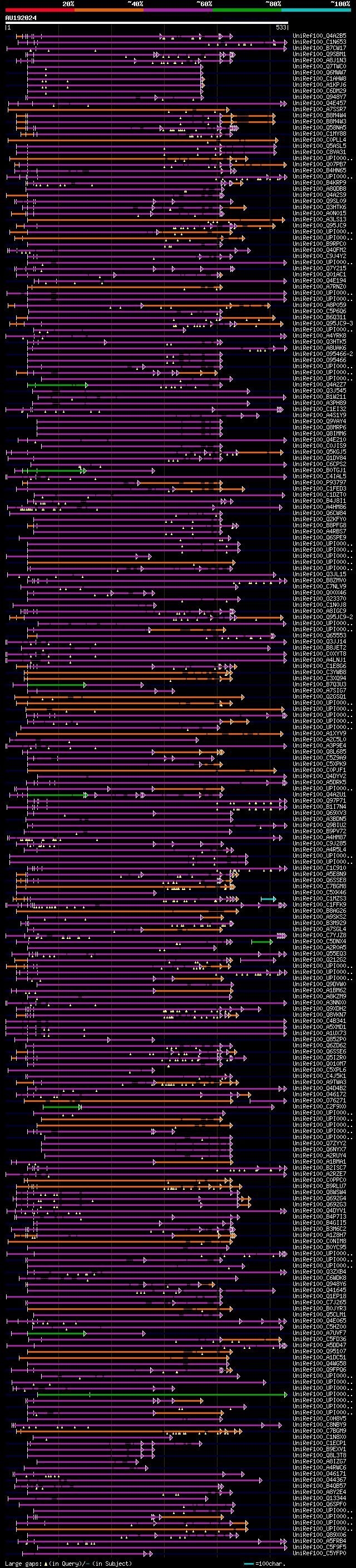
Task: Click the Large gaps legend text
Action: tap(68, 1564)
